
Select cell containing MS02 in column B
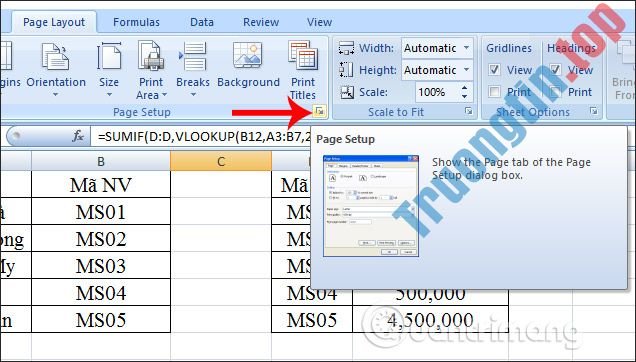coord(101,239)
